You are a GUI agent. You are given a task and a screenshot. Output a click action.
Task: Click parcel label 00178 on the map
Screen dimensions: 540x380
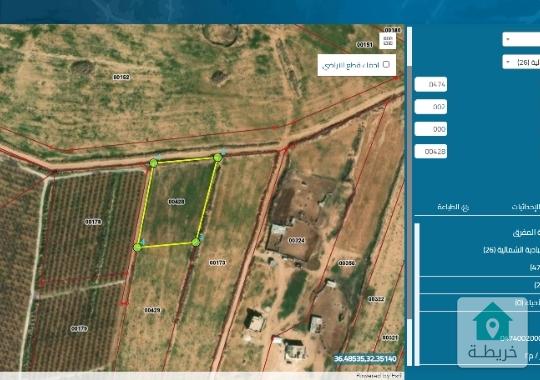click(x=93, y=222)
